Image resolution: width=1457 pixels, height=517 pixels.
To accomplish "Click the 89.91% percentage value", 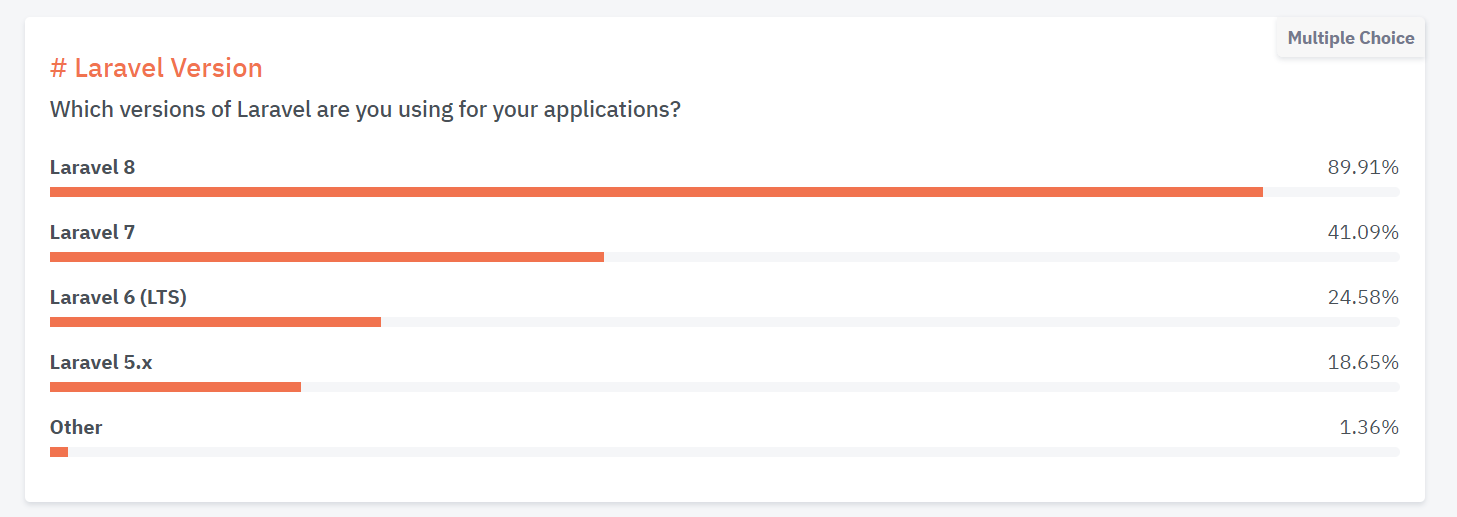I will click(1363, 167).
